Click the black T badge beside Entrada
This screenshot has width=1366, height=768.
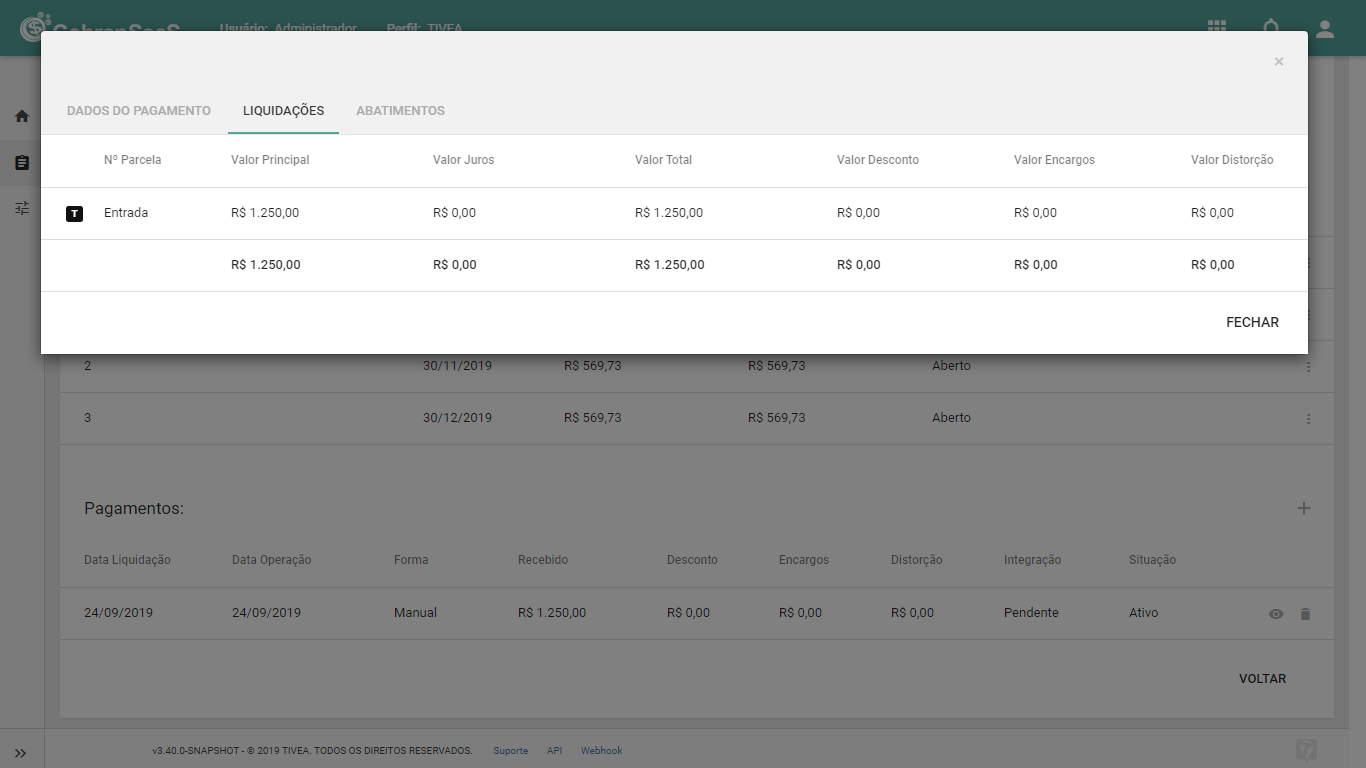point(74,213)
